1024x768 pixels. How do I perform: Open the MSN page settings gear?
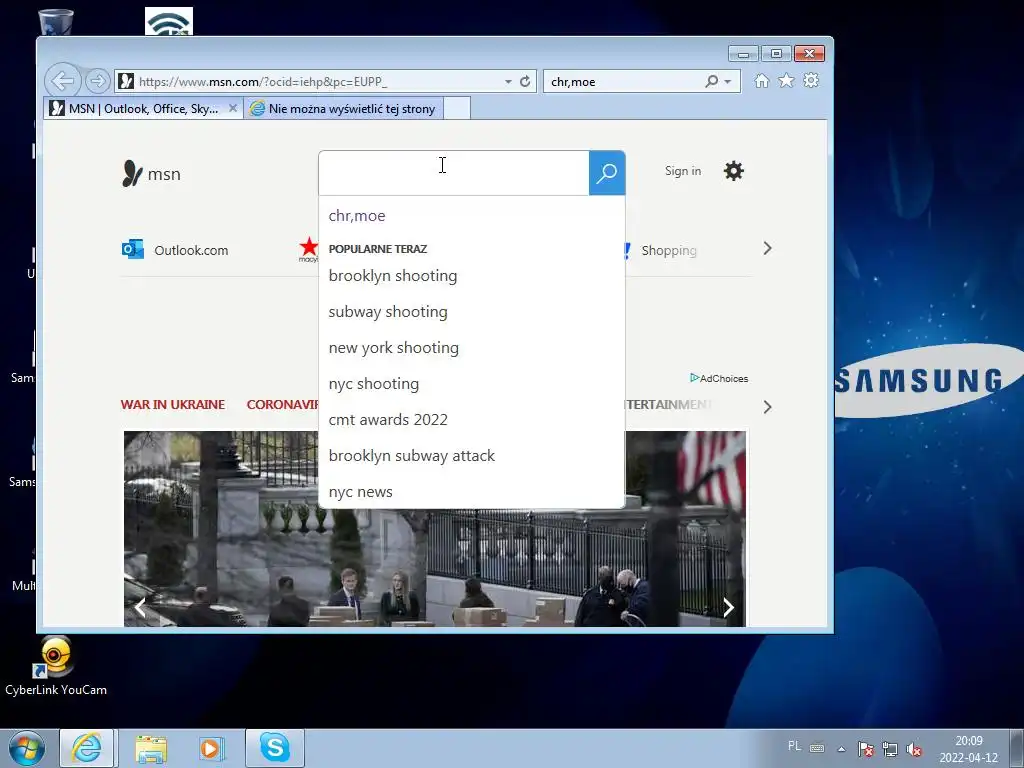[733, 171]
